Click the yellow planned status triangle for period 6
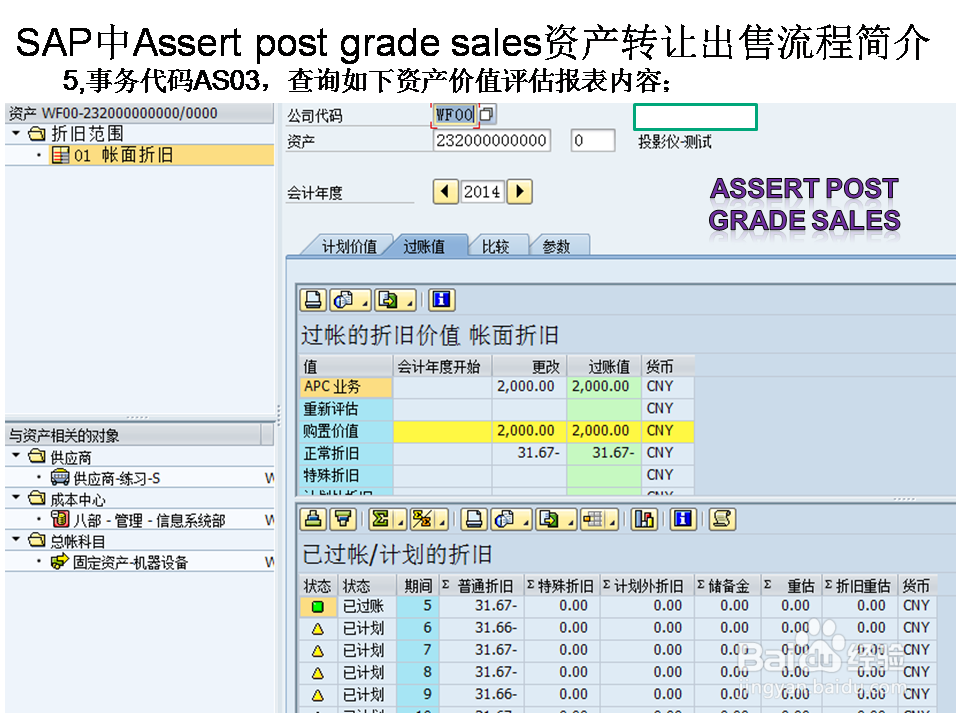 pyautogui.click(x=317, y=629)
